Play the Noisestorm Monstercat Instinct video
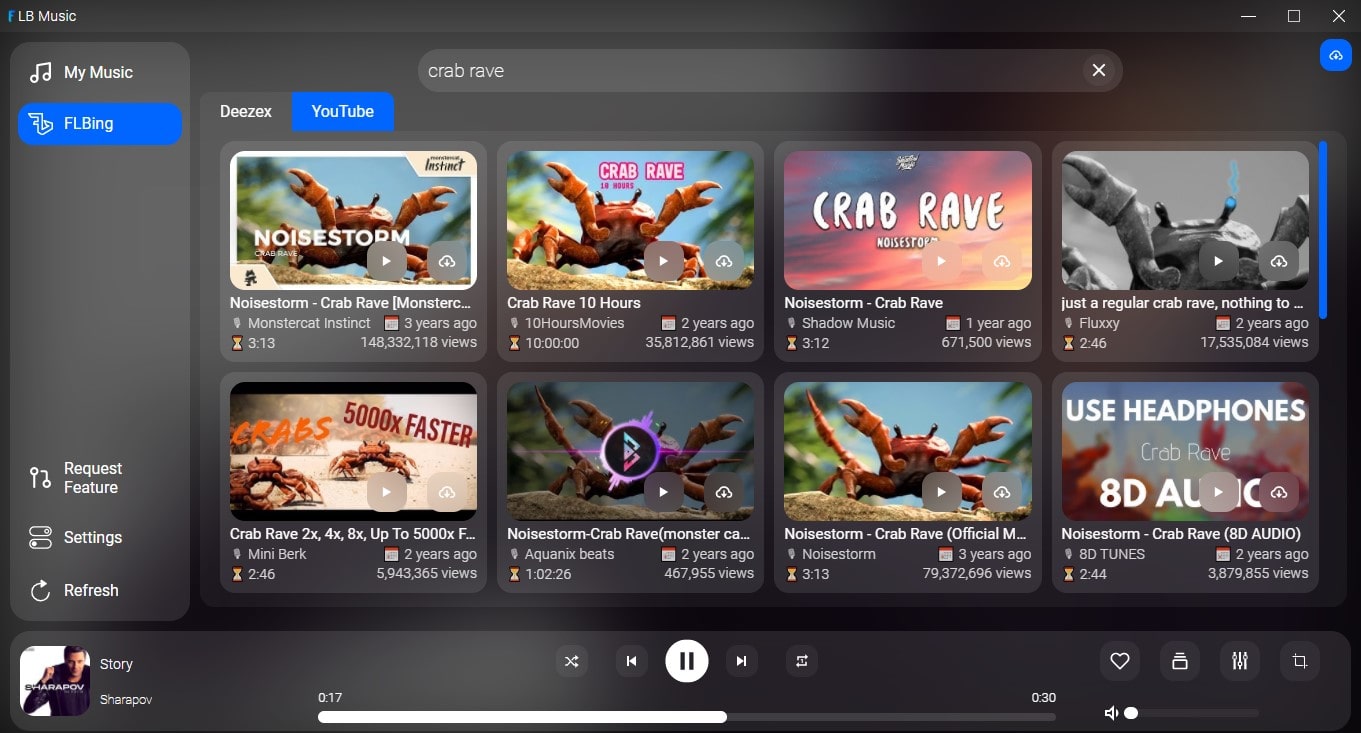This screenshot has height=733, width=1361. click(x=386, y=261)
